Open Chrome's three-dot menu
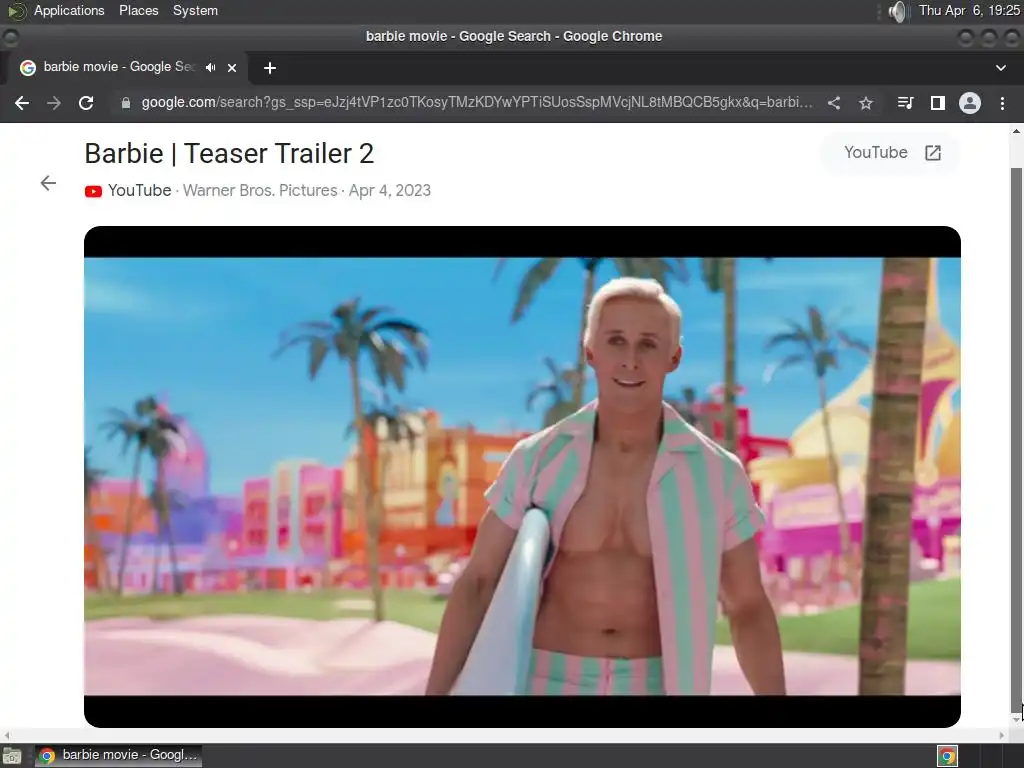This screenshot has width=1024, height=768. [x=1002, y=103]
